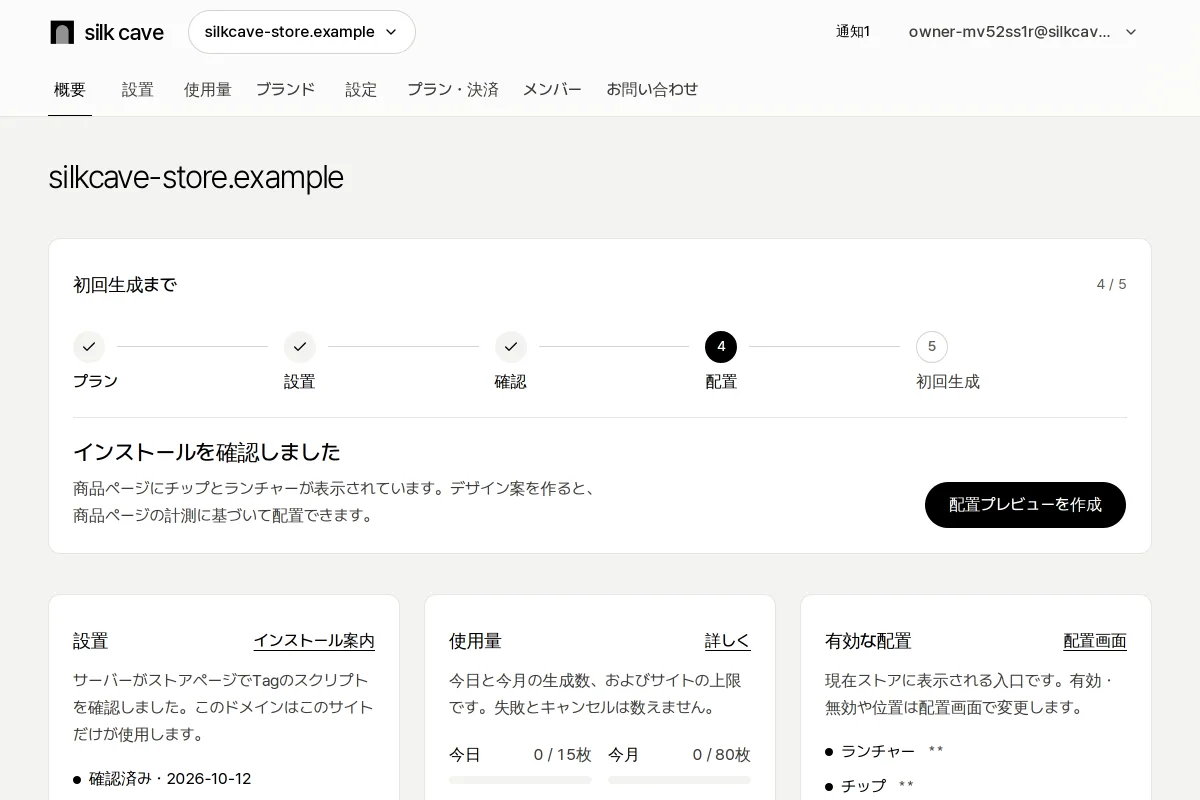Click the 0 / 80枚 monthly count
This screenshot has height=800, width=1200.
[x=721, y=755]
